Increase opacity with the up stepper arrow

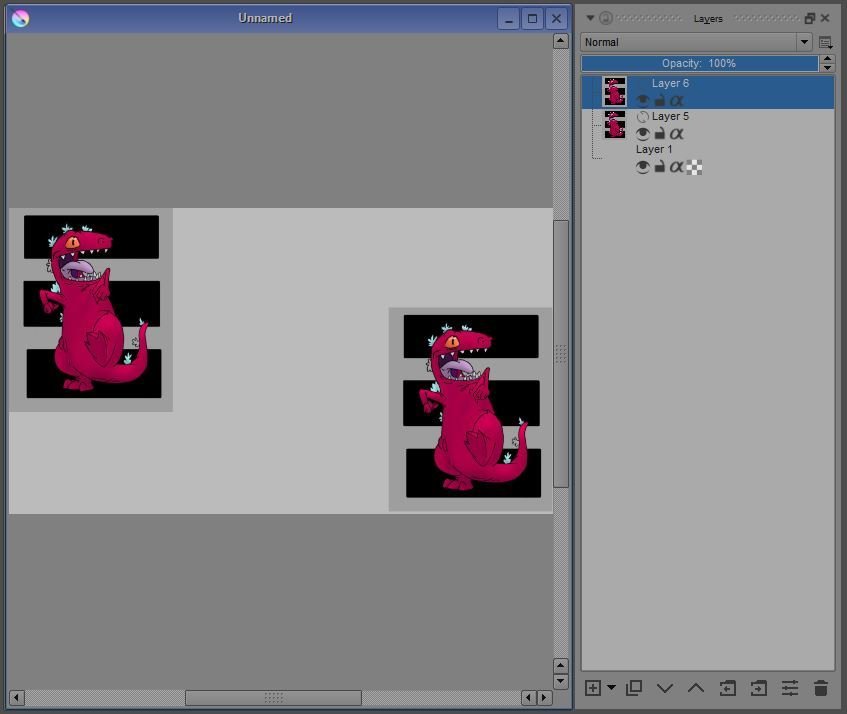(x=827, y=59)
